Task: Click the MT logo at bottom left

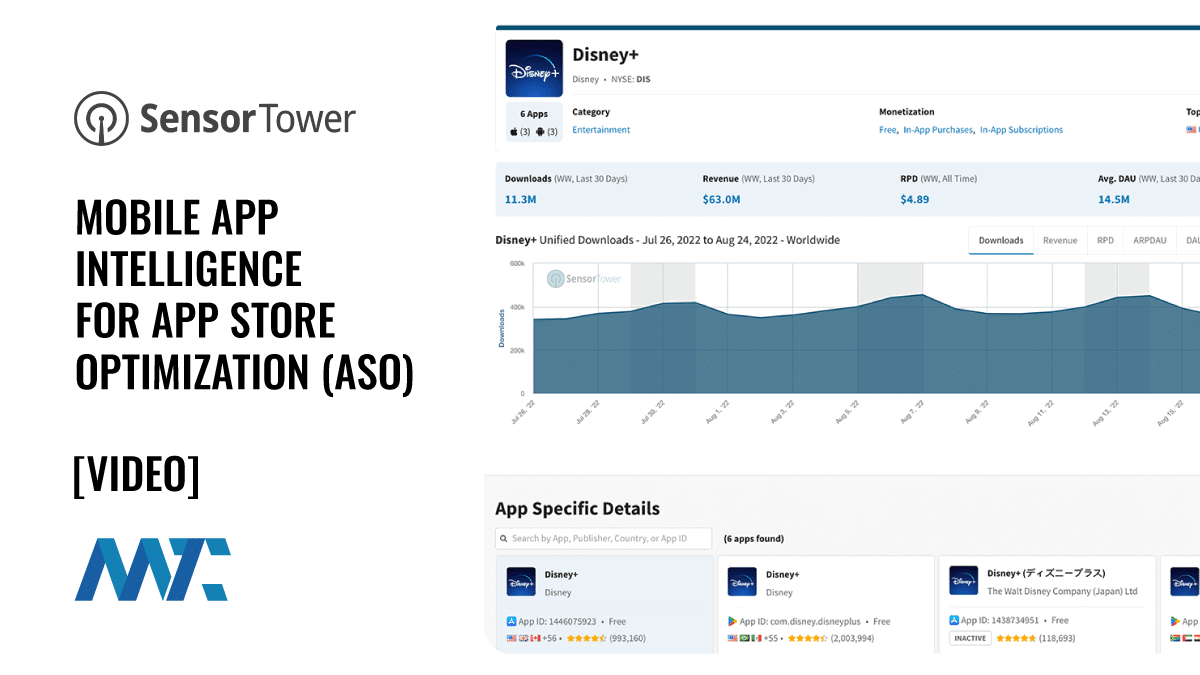Action: tap(152, 569)
